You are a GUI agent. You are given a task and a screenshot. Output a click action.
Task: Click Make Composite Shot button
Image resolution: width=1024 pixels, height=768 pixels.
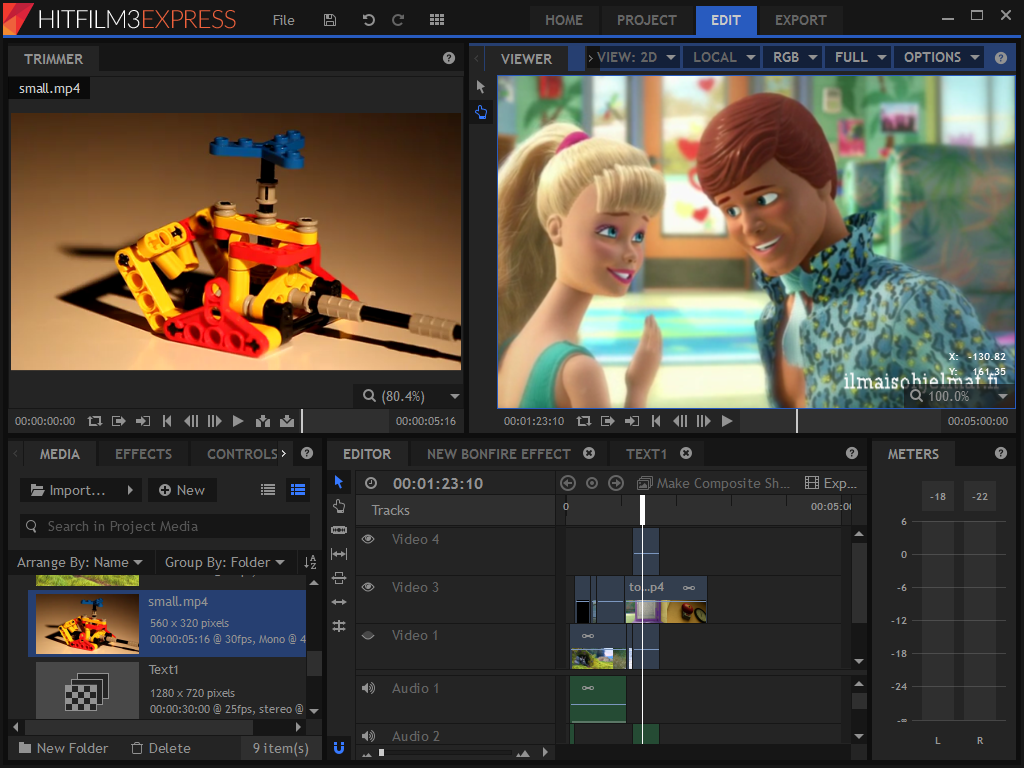(x=713, y=483)
